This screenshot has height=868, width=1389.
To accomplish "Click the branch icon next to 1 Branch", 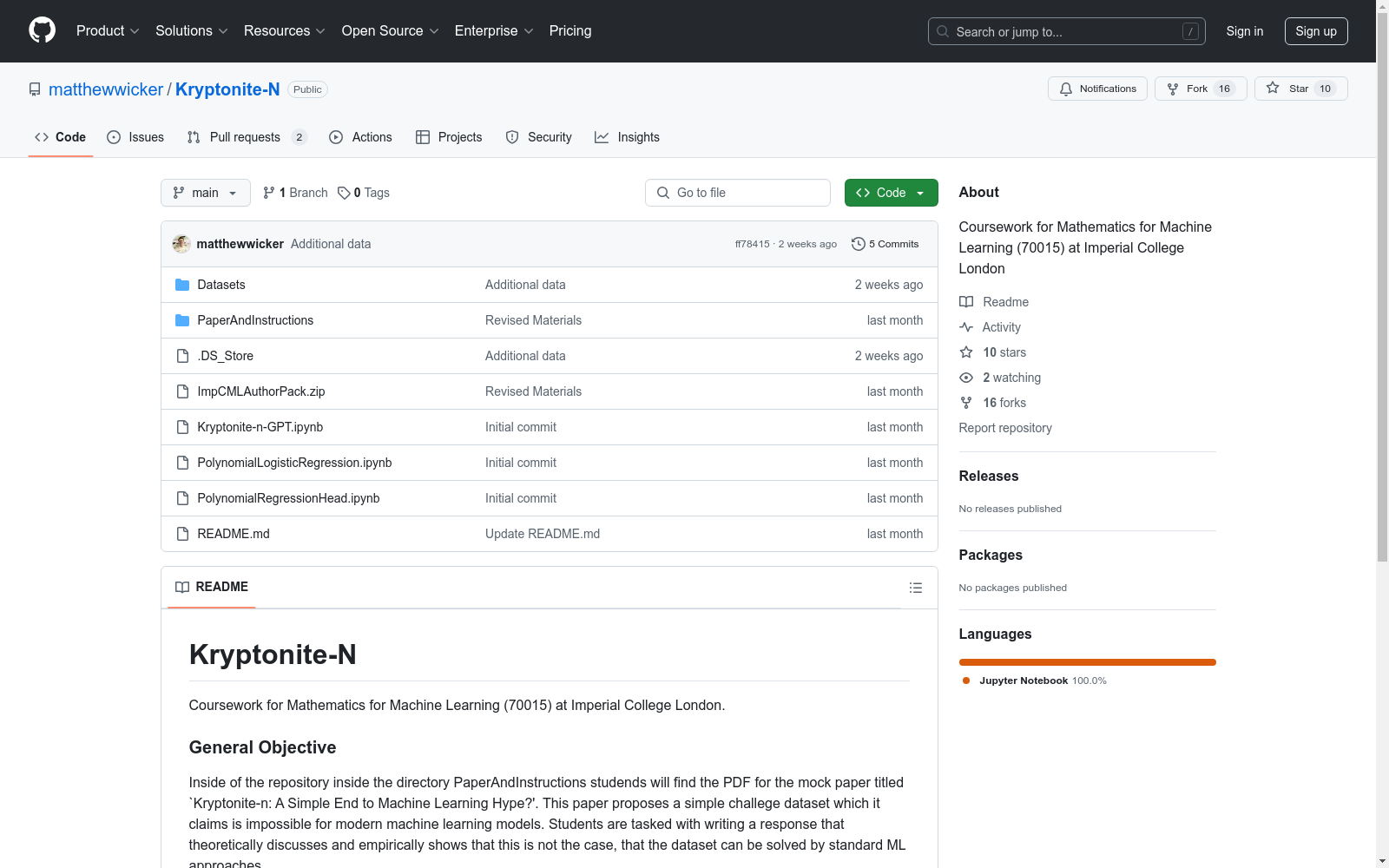I will pyautogui.click(x=269, y=193).
